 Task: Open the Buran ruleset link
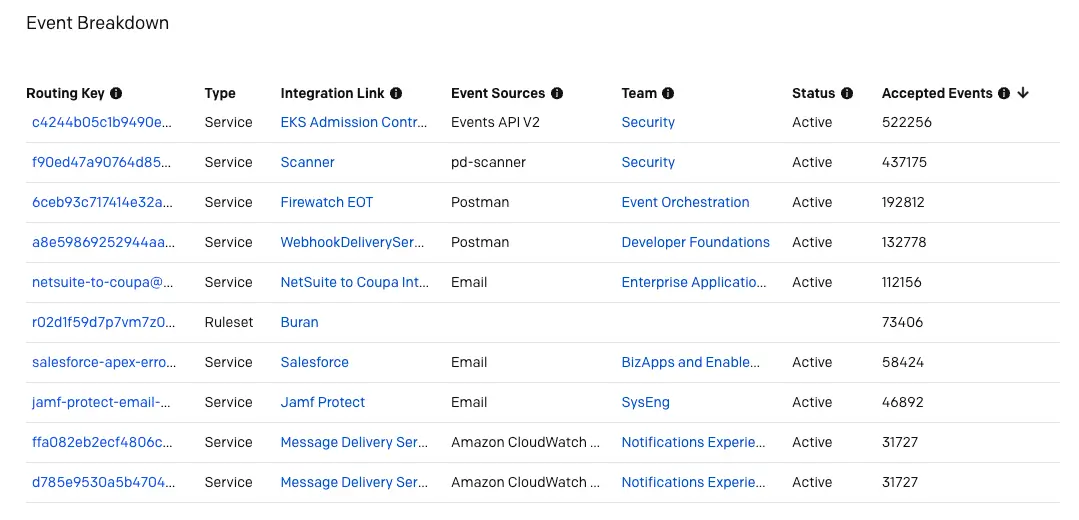[299, 322]
